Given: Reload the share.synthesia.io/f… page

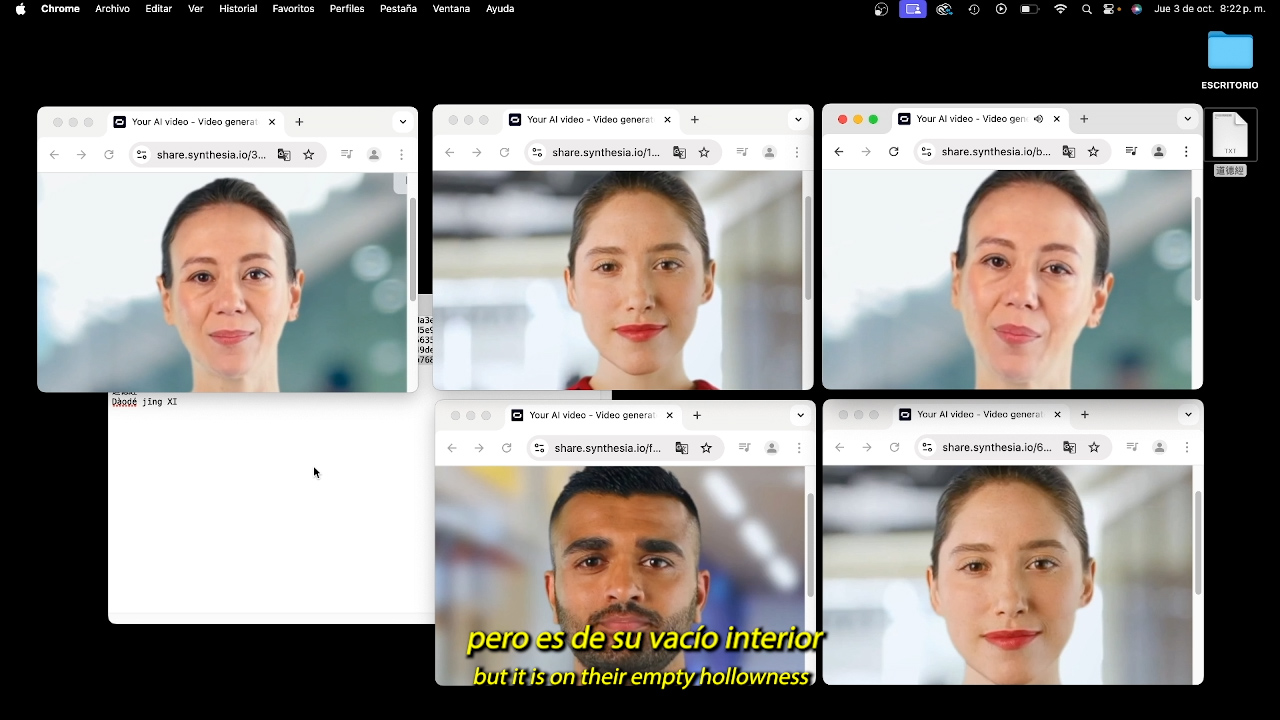Looking at the screenshot, I should click(507, 448).
